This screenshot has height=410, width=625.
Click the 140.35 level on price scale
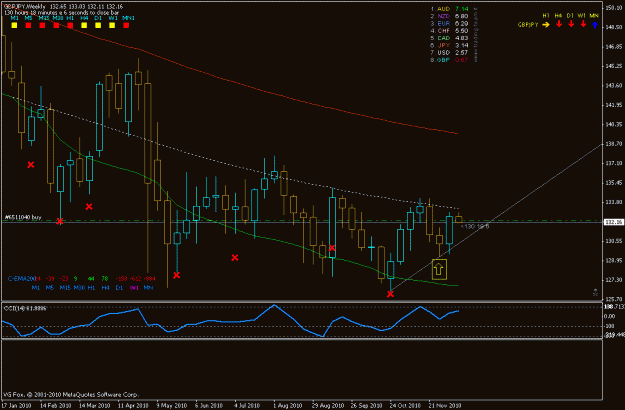click(x=613, y=124)
